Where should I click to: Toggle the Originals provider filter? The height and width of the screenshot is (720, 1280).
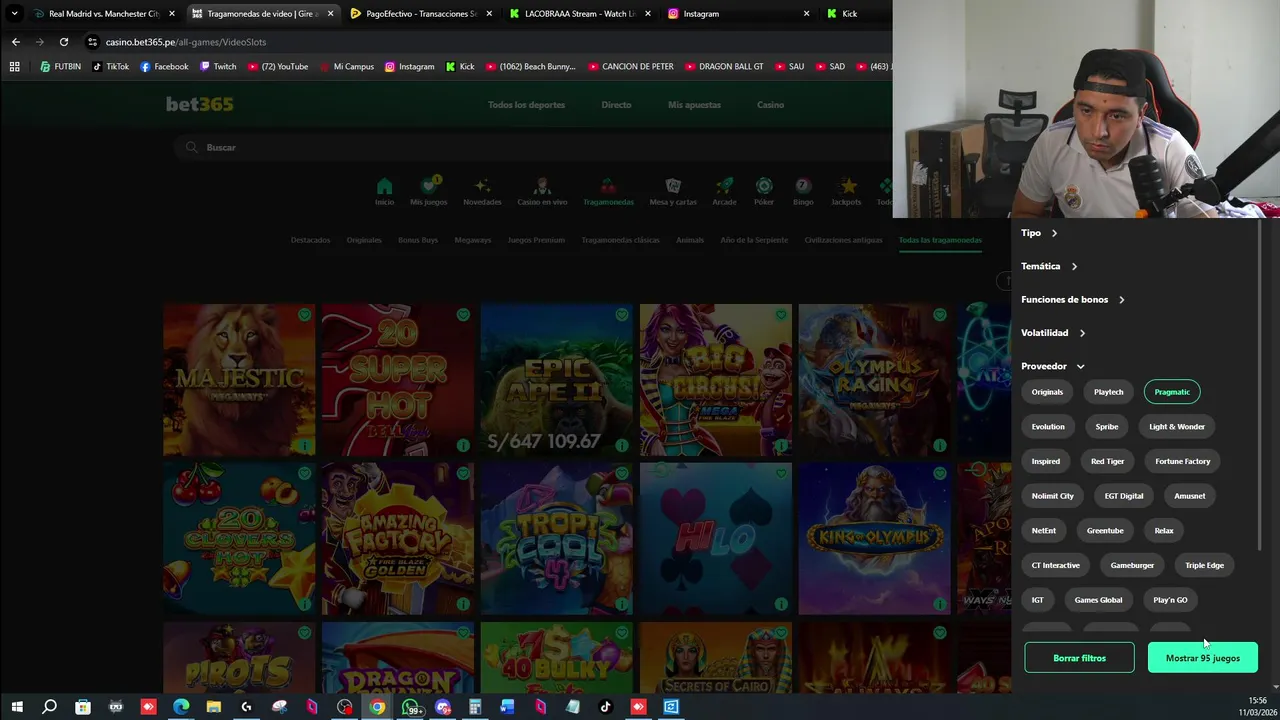pyautogui.click(x=1047, y=392)
